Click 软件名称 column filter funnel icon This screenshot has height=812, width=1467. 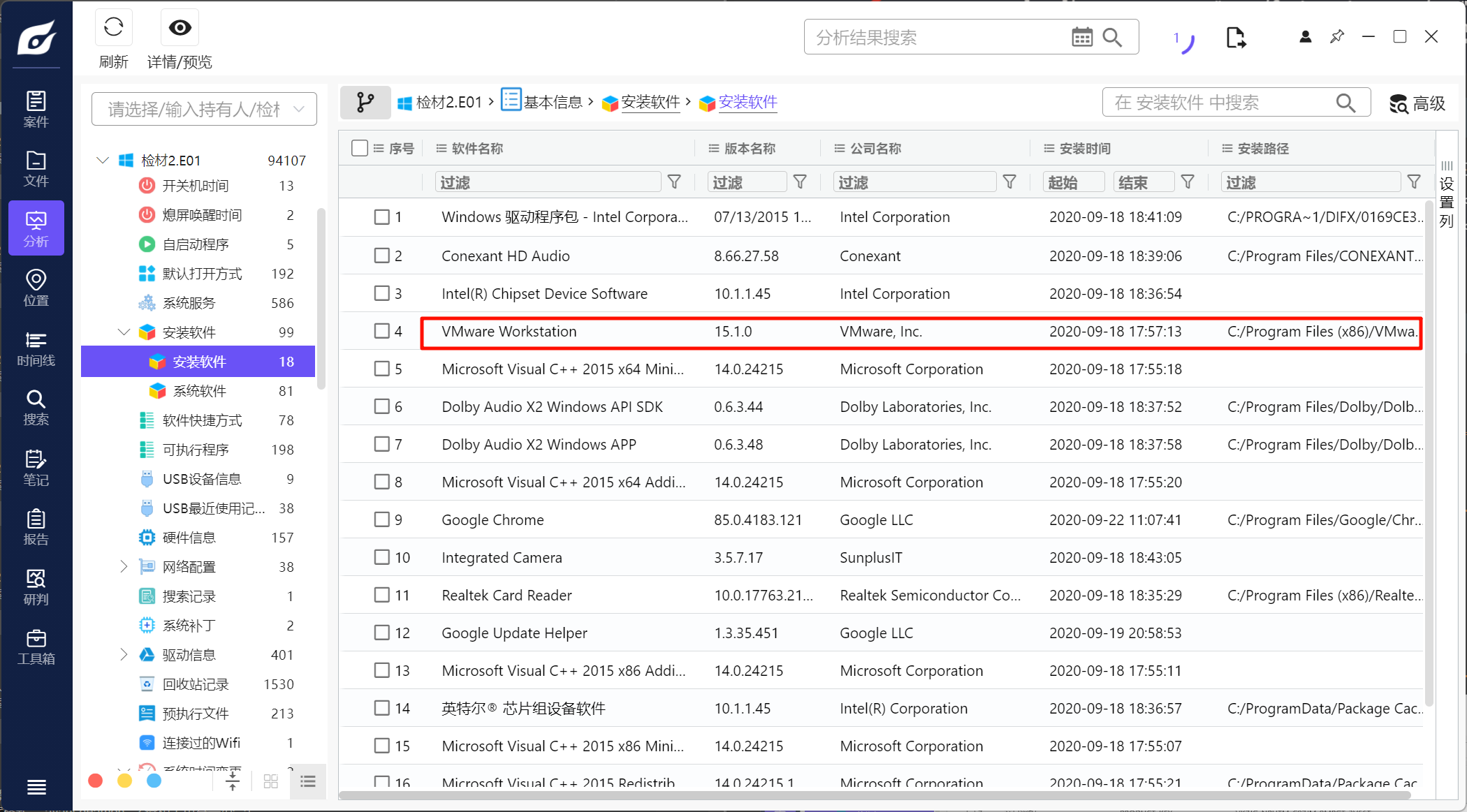[x=674, y=182]
